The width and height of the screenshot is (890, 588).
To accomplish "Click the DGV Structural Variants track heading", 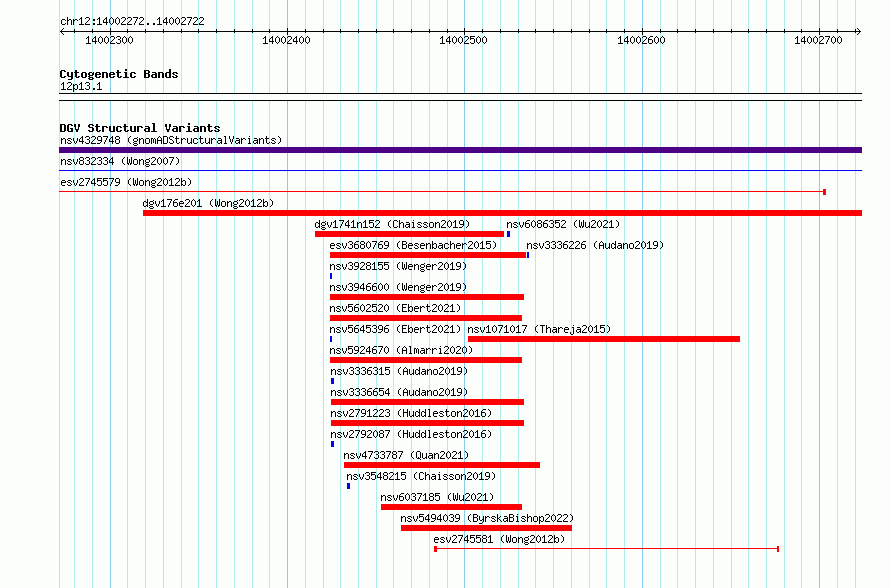I will (x=140, y=128).
